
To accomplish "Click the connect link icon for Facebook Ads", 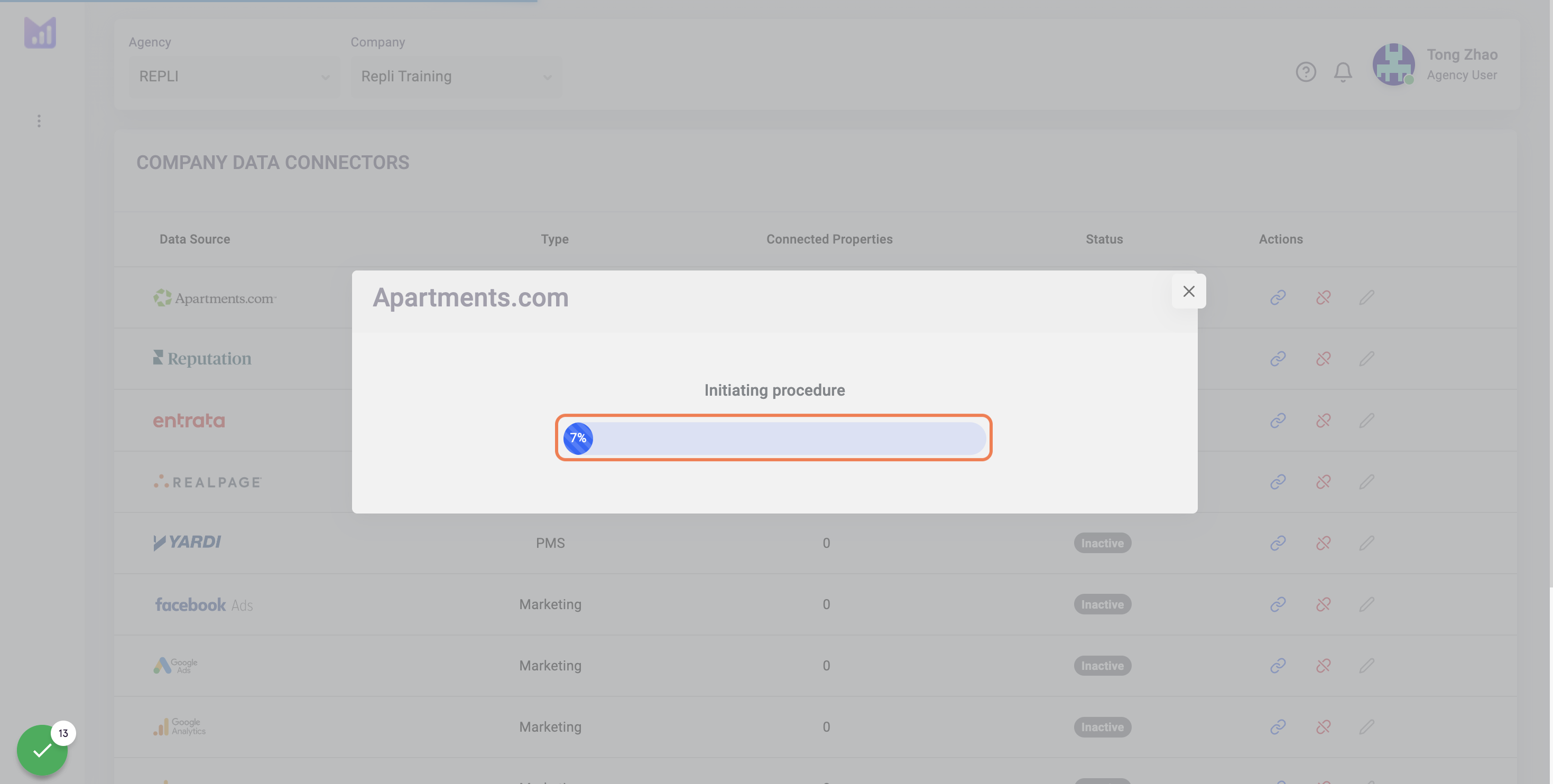I will [1278, 604].
